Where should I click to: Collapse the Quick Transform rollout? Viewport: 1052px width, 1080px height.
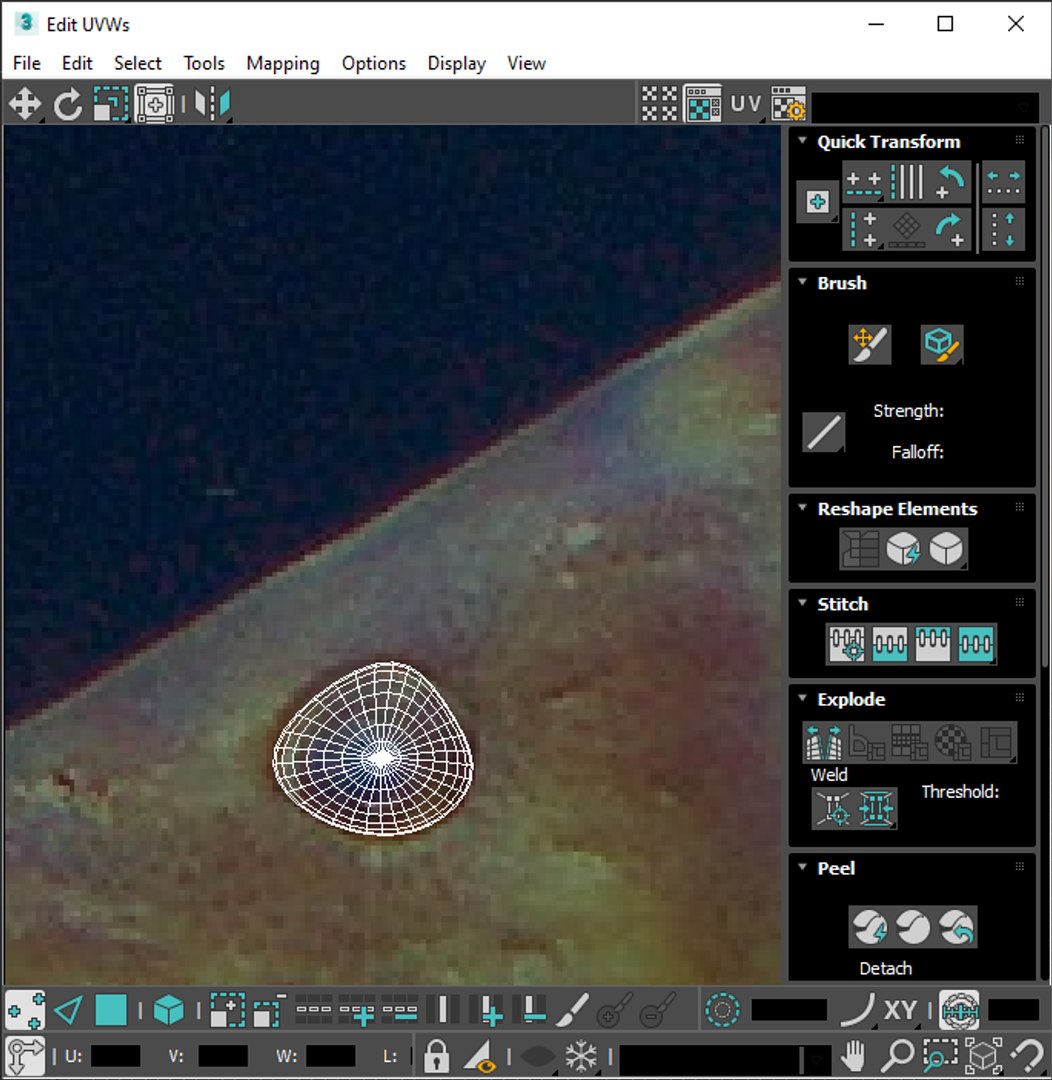pyautogui.click(x=803, y=141)
